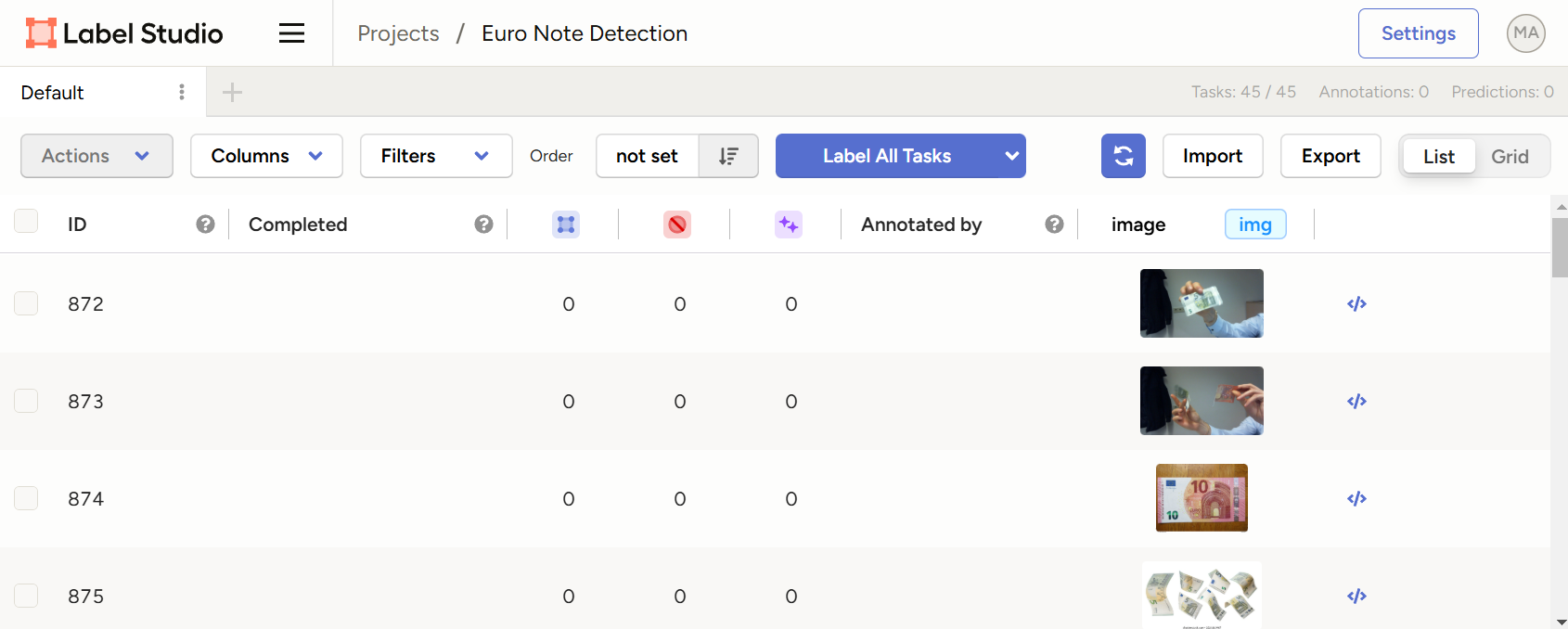Select the checkbox for task 872
The height and width of the screenshot is (629, 1568).
26,303
